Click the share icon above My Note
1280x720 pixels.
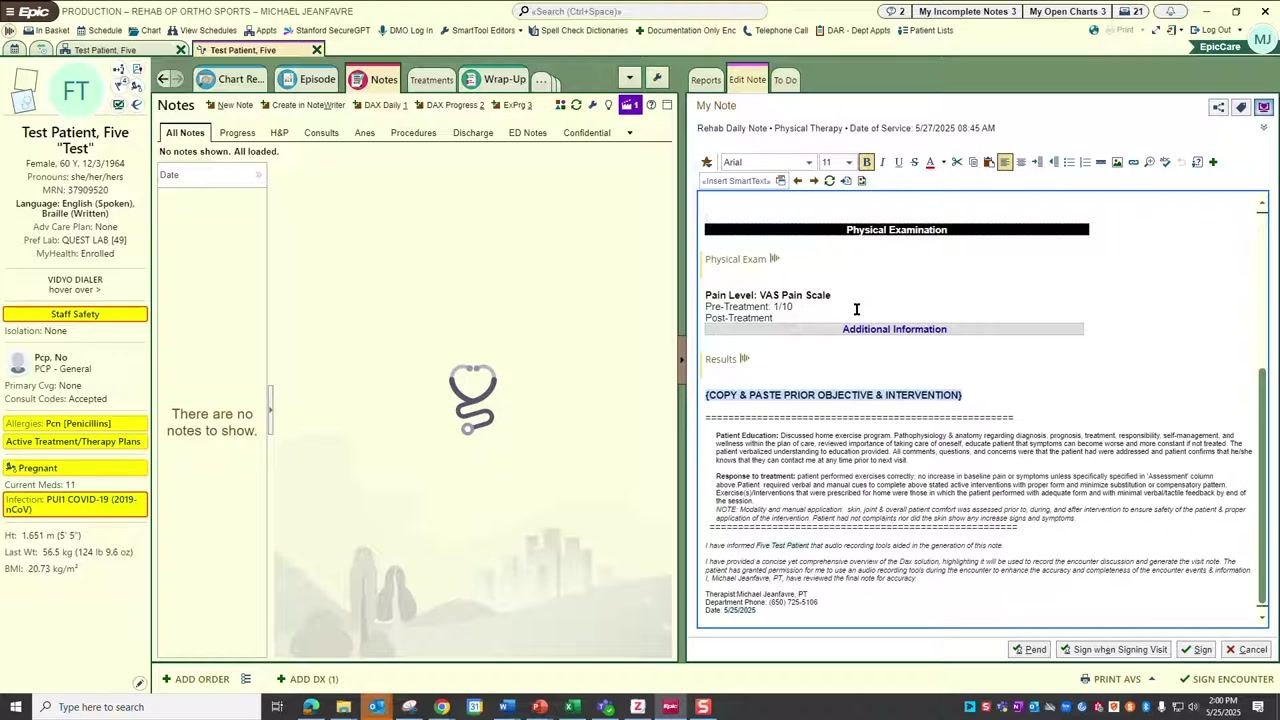[x=1218, y=107]
